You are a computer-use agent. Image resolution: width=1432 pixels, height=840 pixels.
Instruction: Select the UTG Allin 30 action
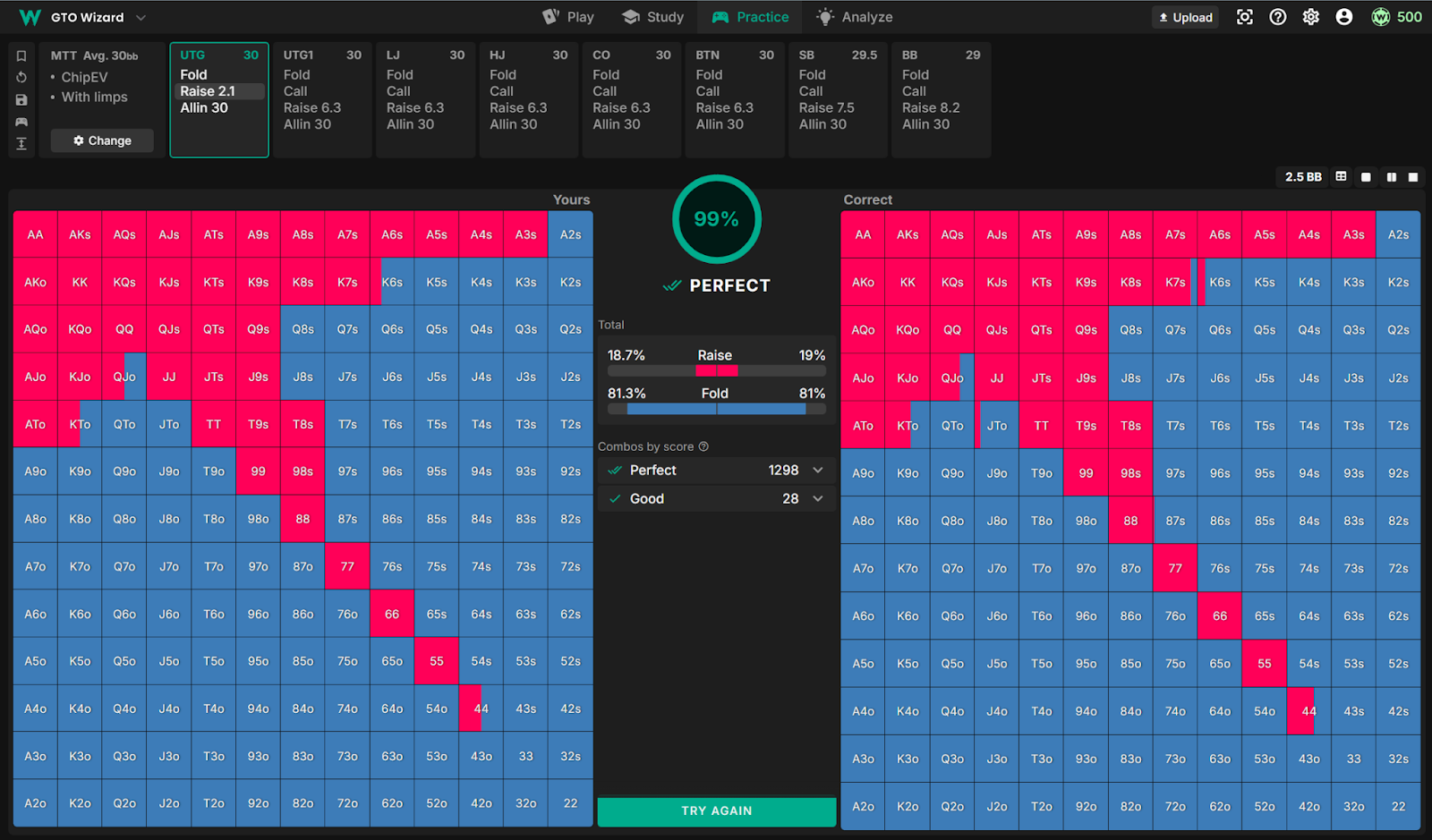[204, 108]
